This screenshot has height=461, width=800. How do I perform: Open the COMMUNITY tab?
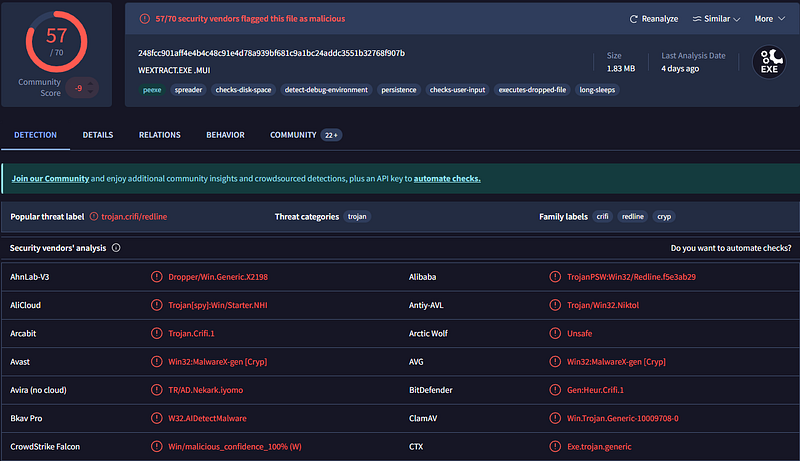coord(293,135)
